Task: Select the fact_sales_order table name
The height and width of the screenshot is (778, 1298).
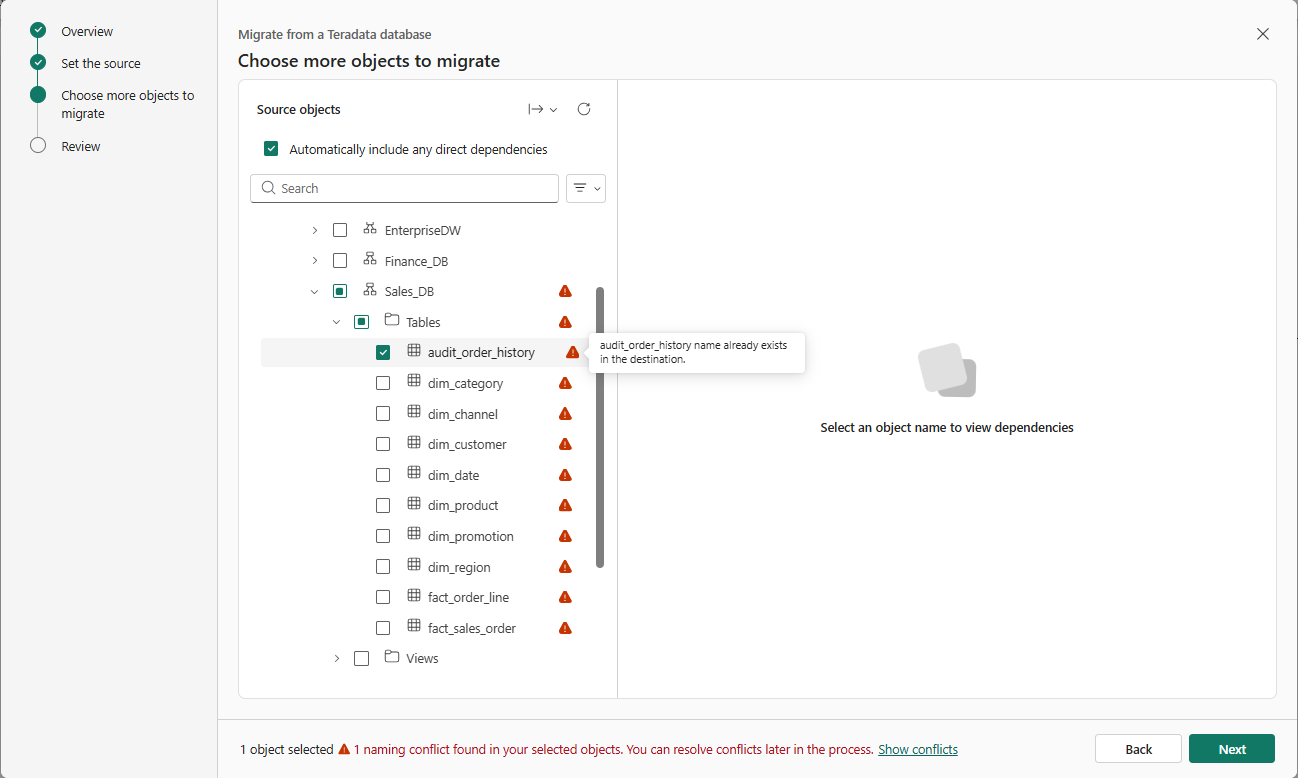Action: 472,628
